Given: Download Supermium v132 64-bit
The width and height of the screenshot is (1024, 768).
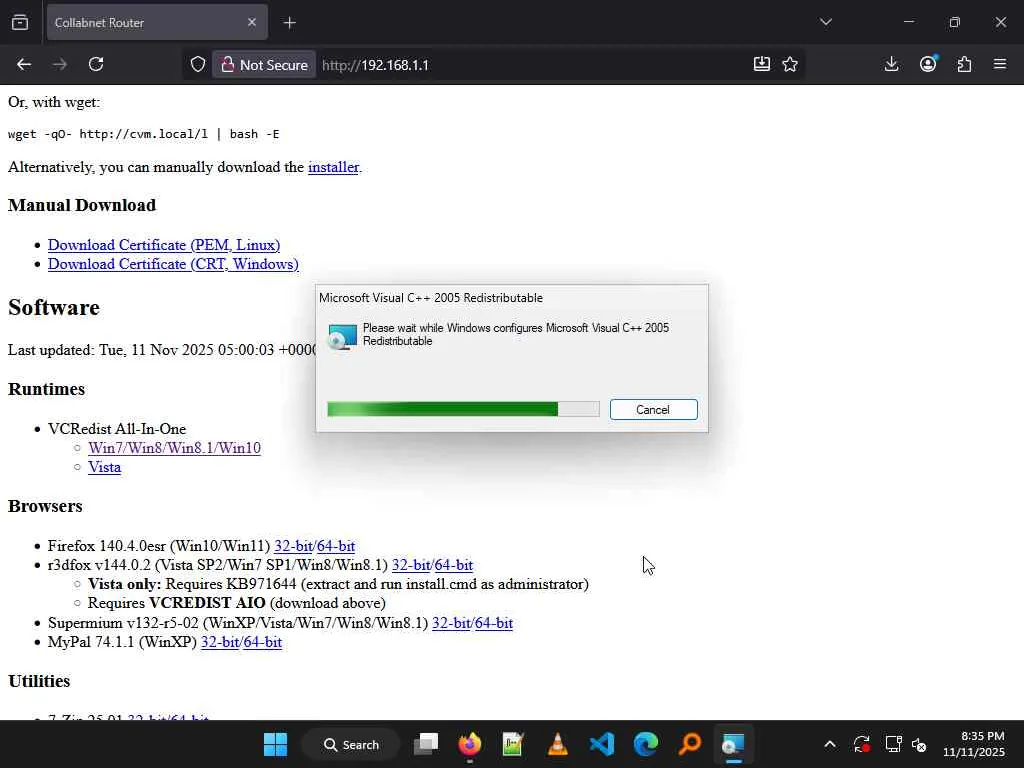Looking at the screenshot, I should coord(494,623).
